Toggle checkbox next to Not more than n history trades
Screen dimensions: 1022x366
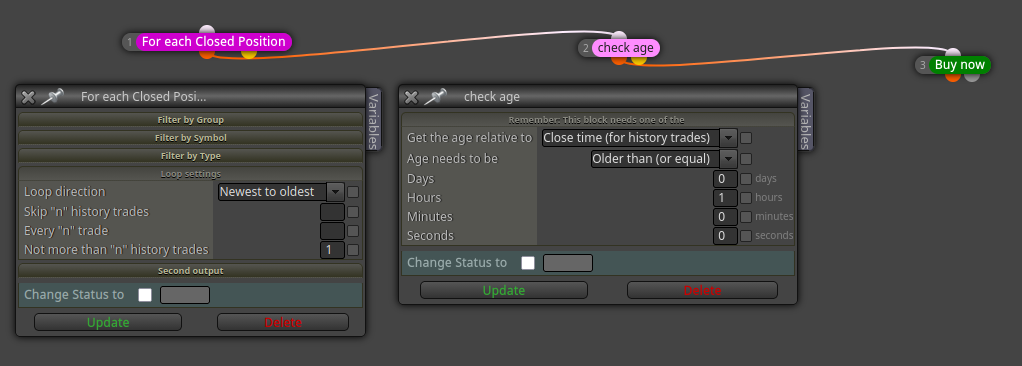point(353,249)
